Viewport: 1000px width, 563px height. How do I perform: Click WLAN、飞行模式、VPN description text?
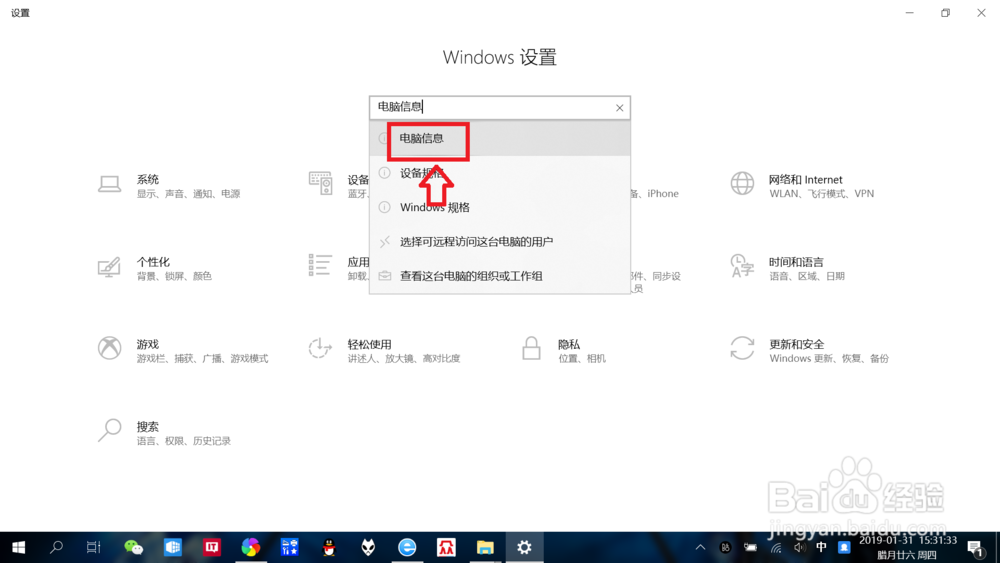coord(821,194)
